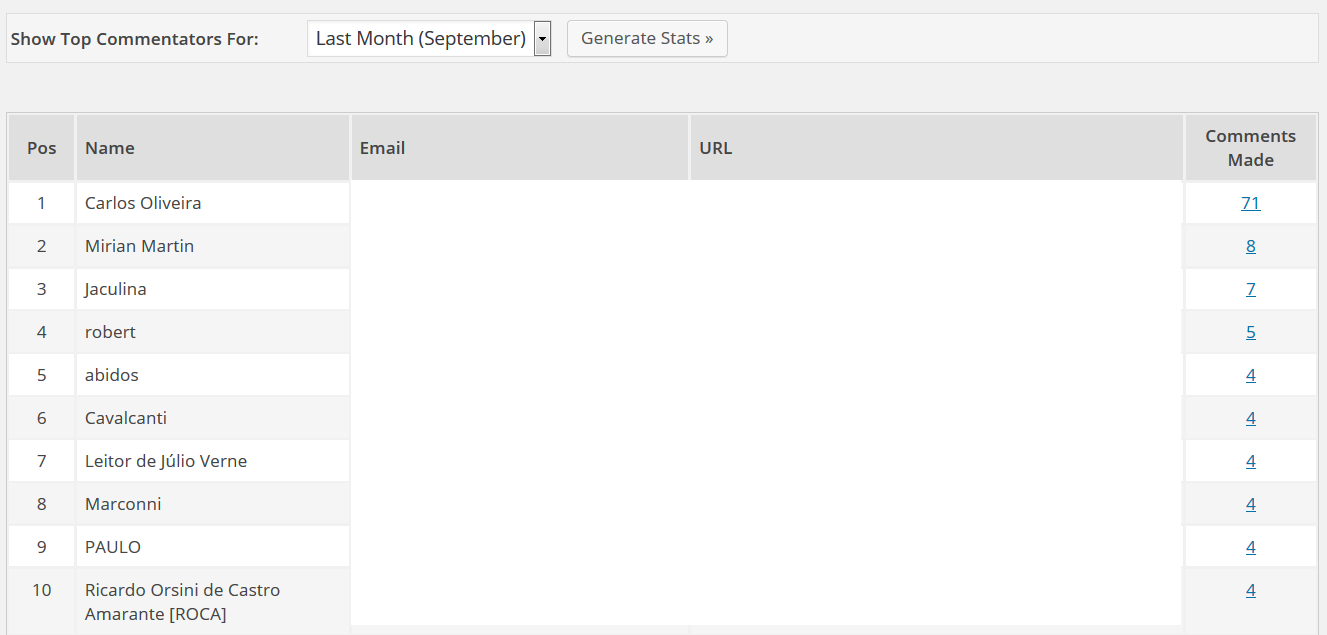Click the Show Top Commentators For label
Viewport: 1327px width, 635px height.
click(x=135, y=40)
